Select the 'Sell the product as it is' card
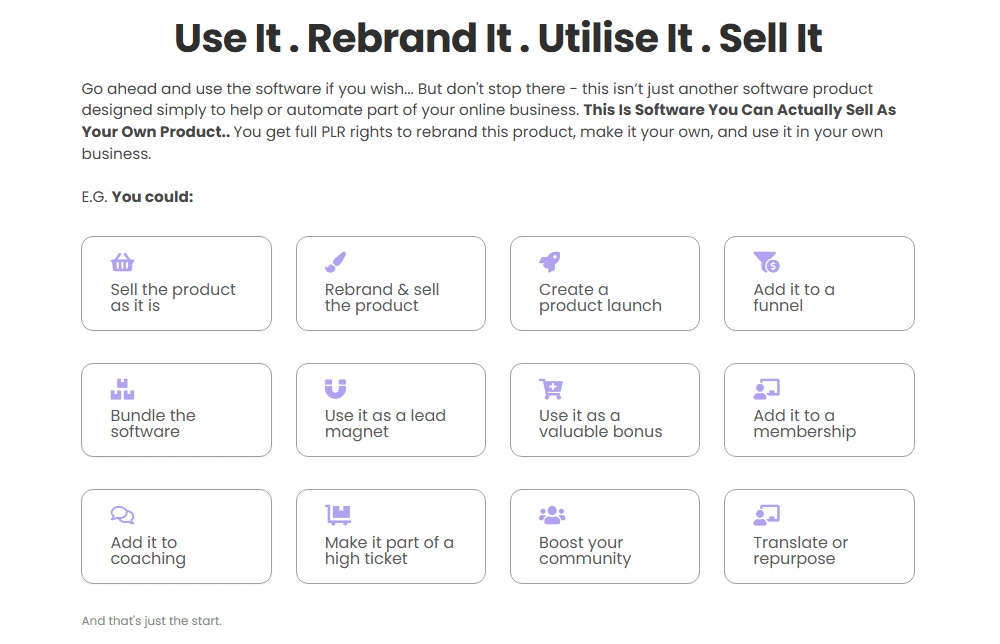The width and height of the screenshot is (1000, 644). (x=176, y=298)
